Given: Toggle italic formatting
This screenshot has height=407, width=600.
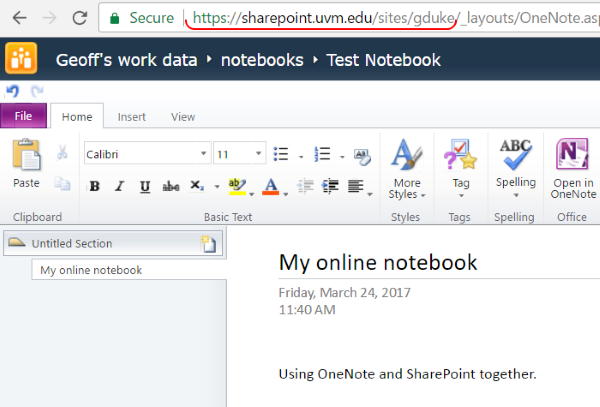Looking at the screenshot, I should [x=119, y=186].
